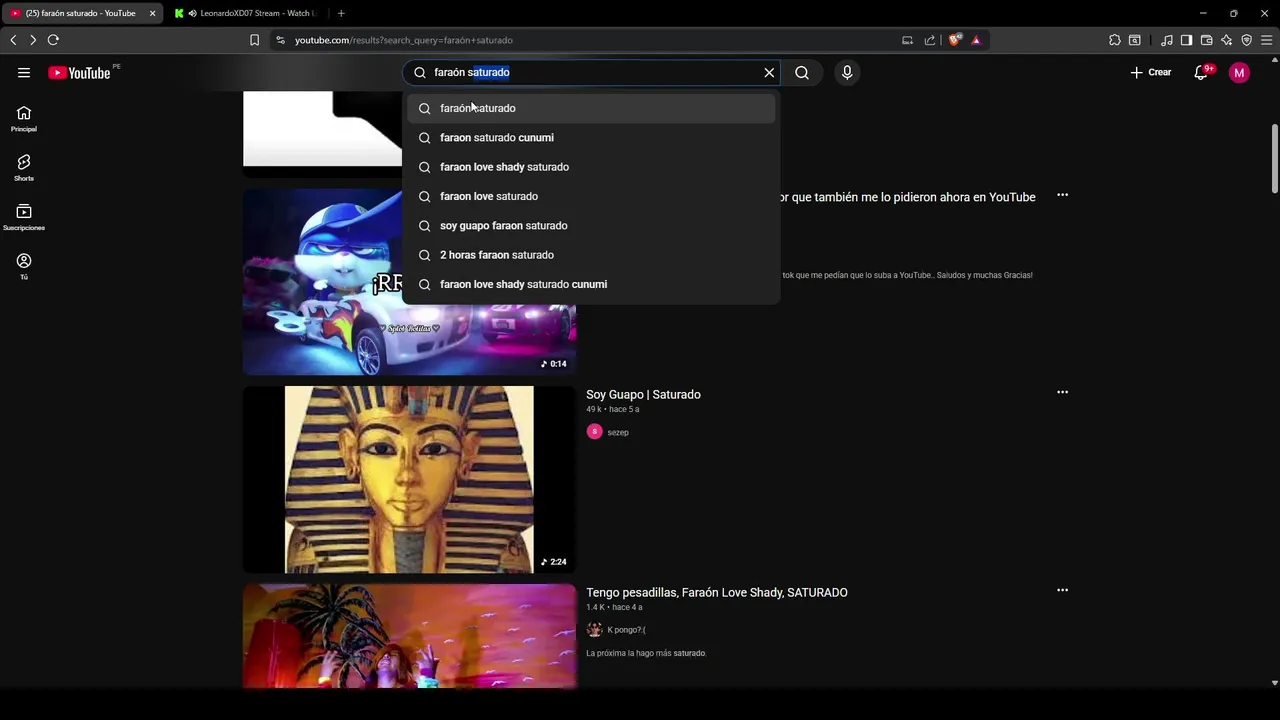Click the install/cast screen icon in address bar
The width and height of the screenshot is (1280, 720).
pyautogui.click(x=907, y=40)
